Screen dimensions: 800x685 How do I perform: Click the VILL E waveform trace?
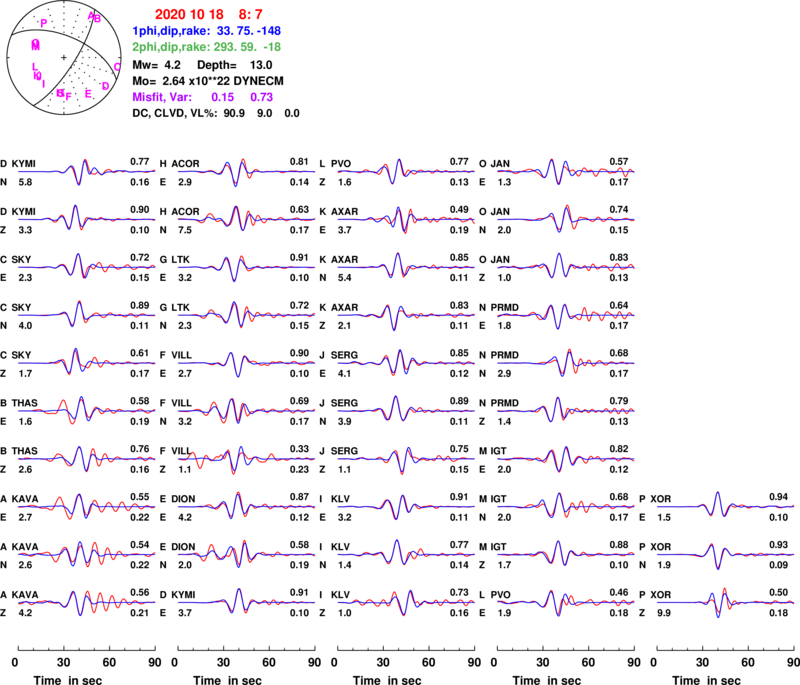coord(246,363)
